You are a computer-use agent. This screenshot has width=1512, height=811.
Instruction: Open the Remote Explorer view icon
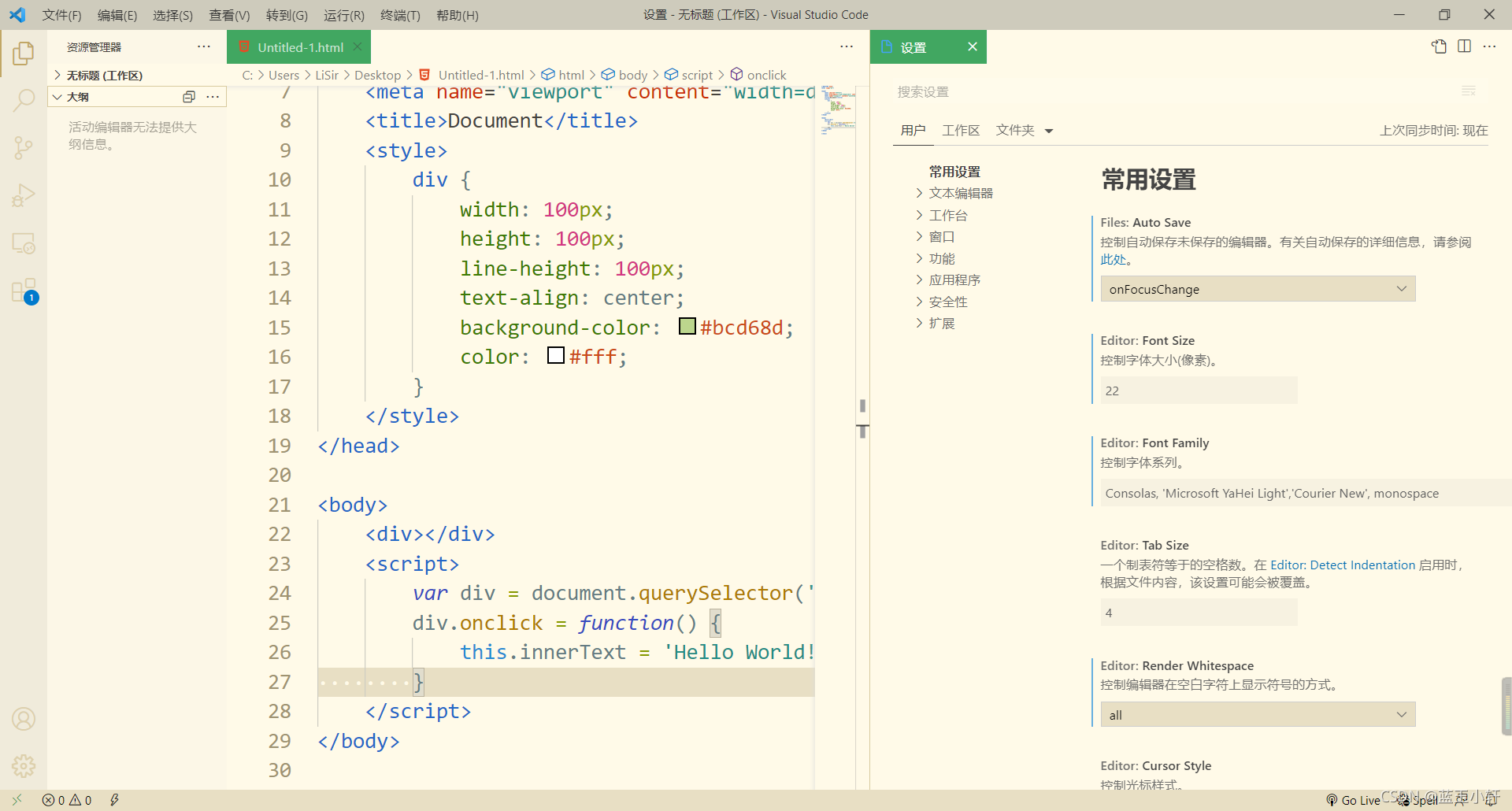[24, 243]
